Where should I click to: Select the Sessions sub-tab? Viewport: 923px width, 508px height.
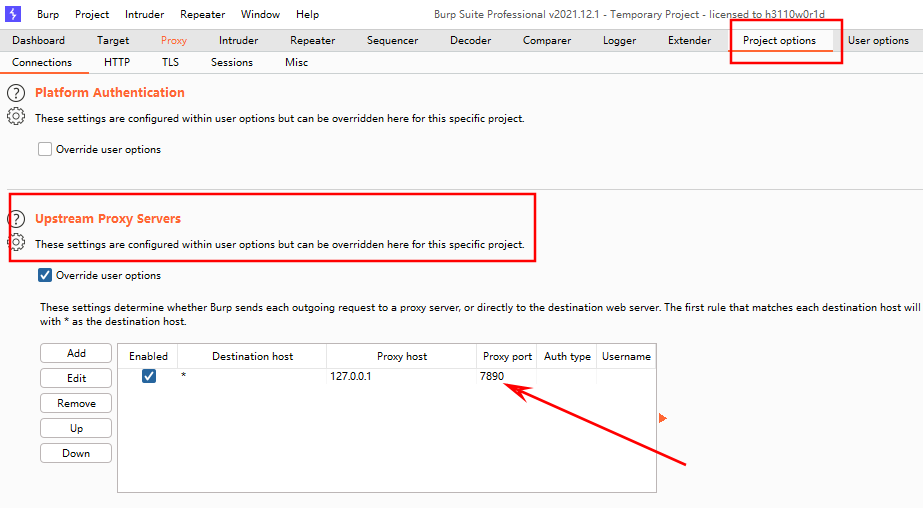(x=232, y=62)
